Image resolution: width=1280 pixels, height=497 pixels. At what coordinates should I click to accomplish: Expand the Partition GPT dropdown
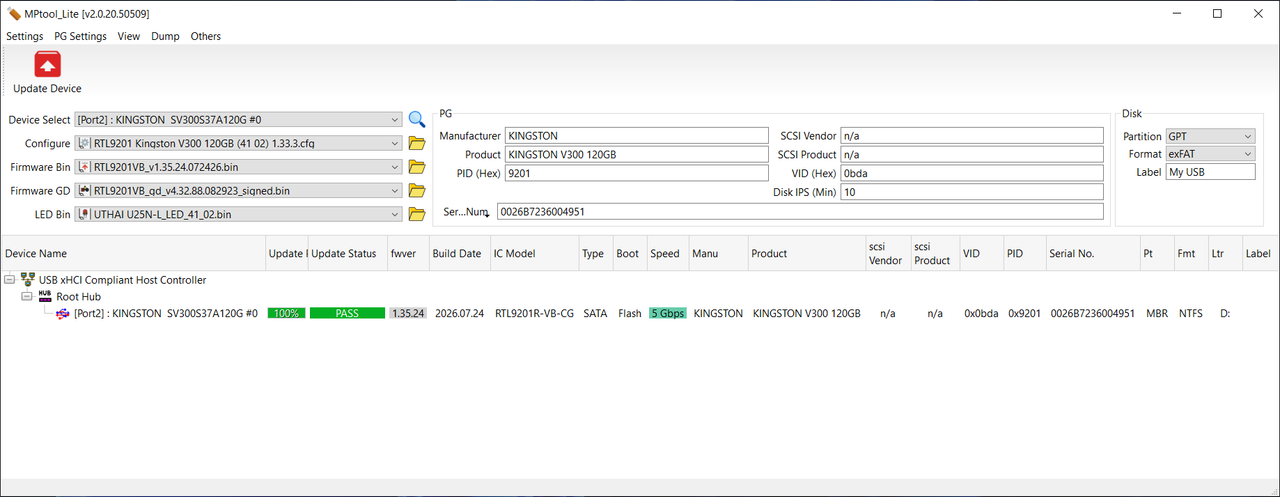point(1210,136)
